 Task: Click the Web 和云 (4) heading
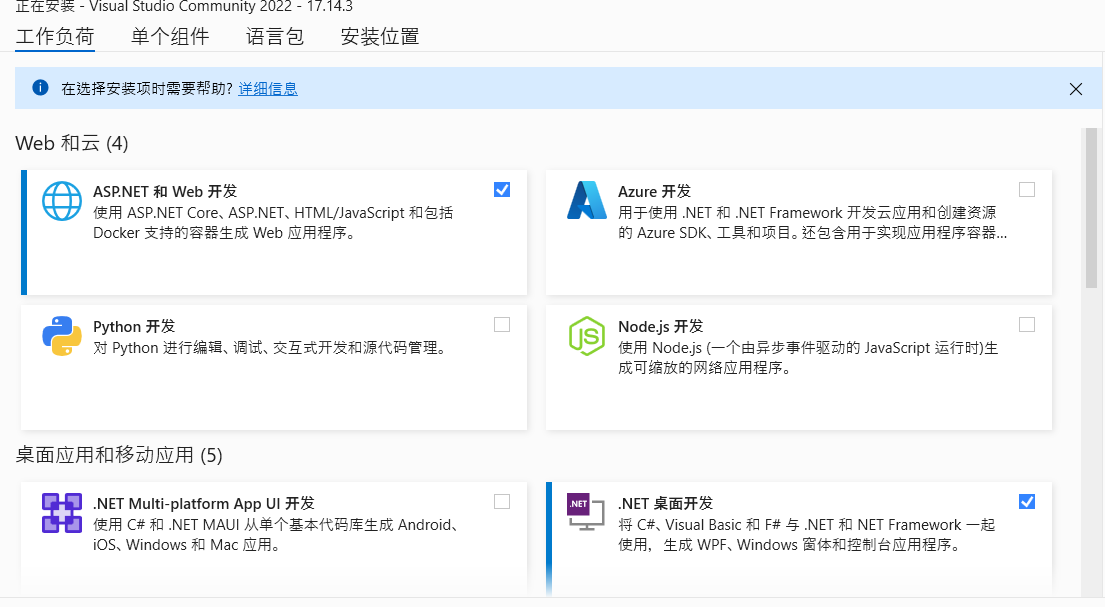tap(72, 143)
